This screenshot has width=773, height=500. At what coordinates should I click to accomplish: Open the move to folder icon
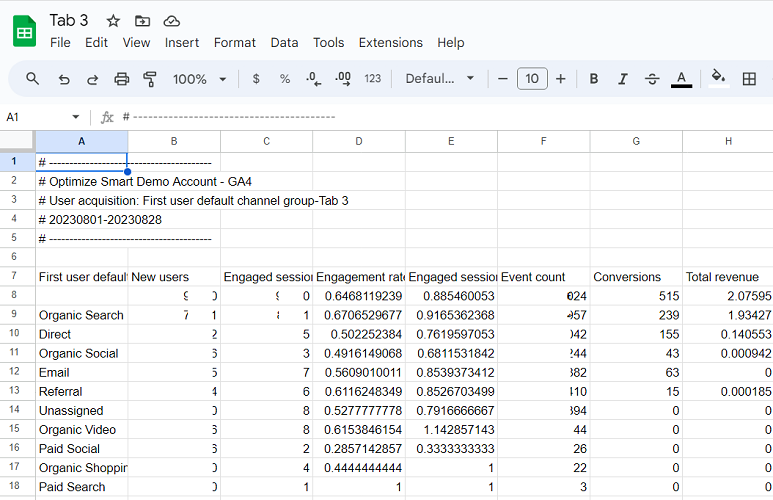pos(142,21)
